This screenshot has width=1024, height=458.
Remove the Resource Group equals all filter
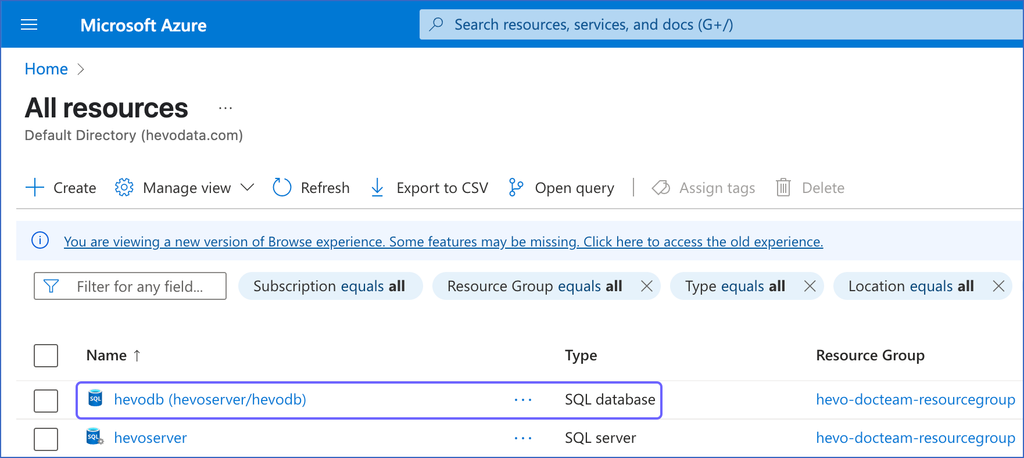(647, 286)
